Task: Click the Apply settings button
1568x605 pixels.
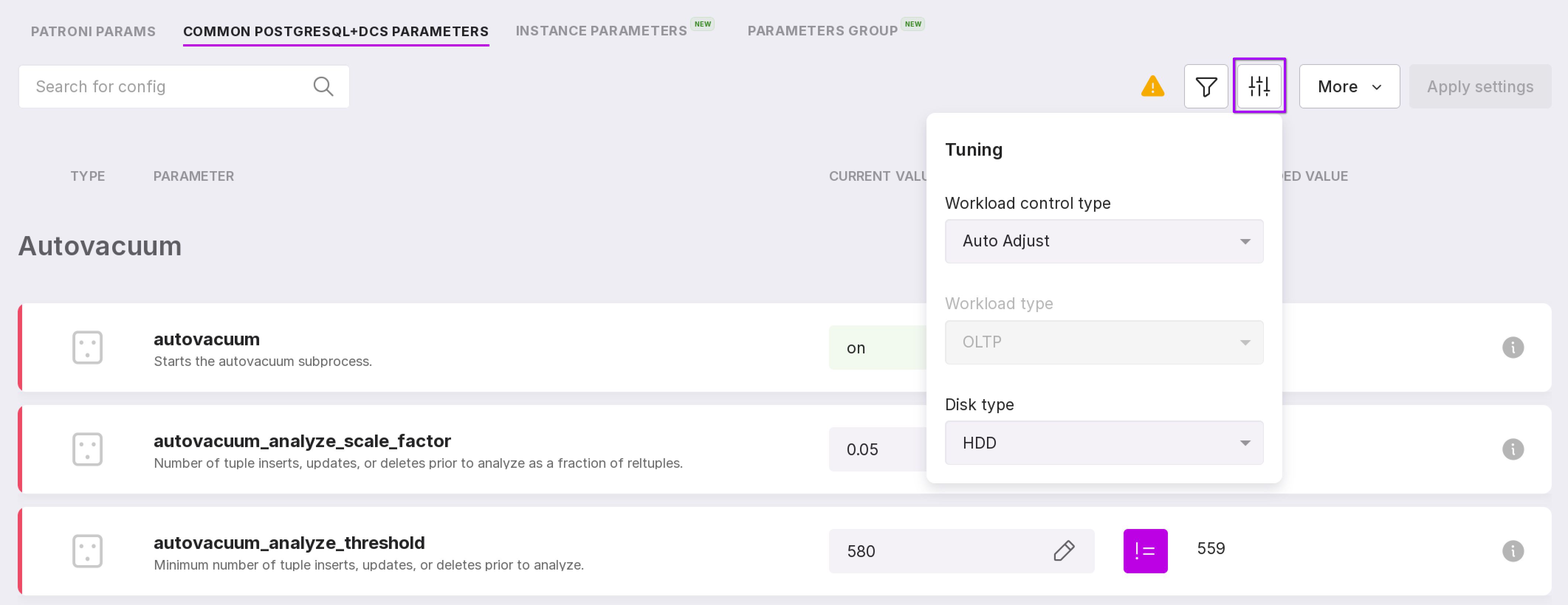Action: point(1479,87)
